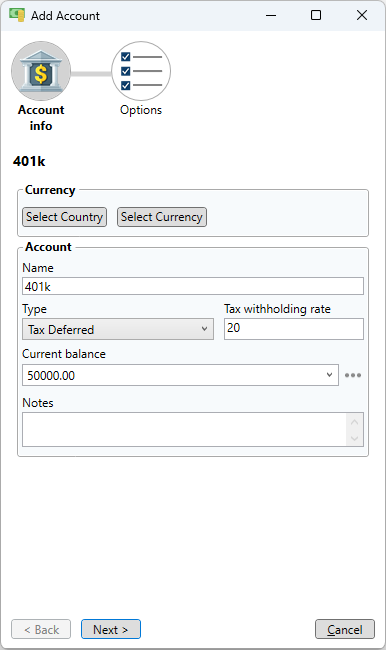Image resolution: width=386 pixels, height=650 pixels.
Task: Click the Current balance label
Action: 64,354
